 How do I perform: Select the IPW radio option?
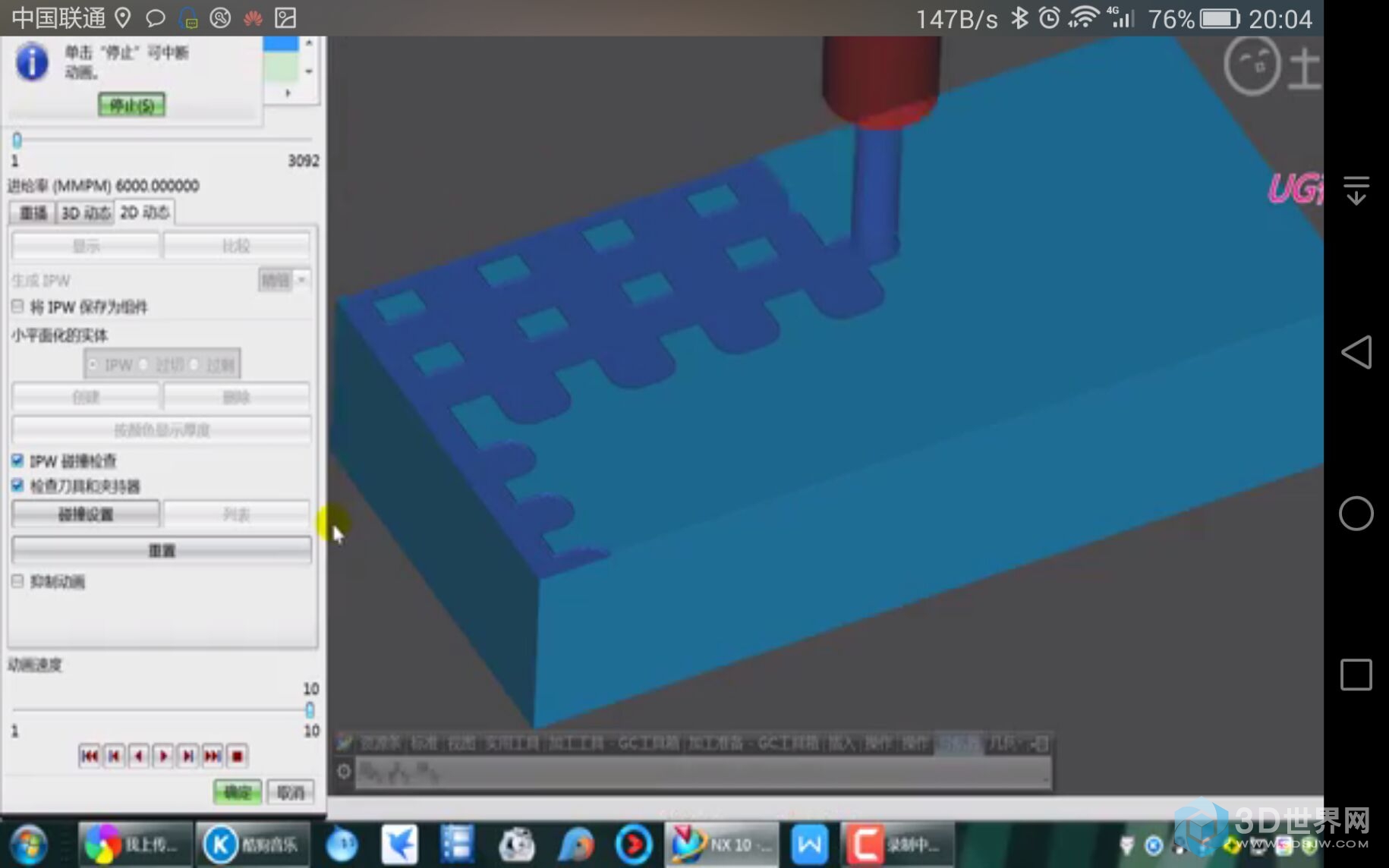[x=93, y=365]
